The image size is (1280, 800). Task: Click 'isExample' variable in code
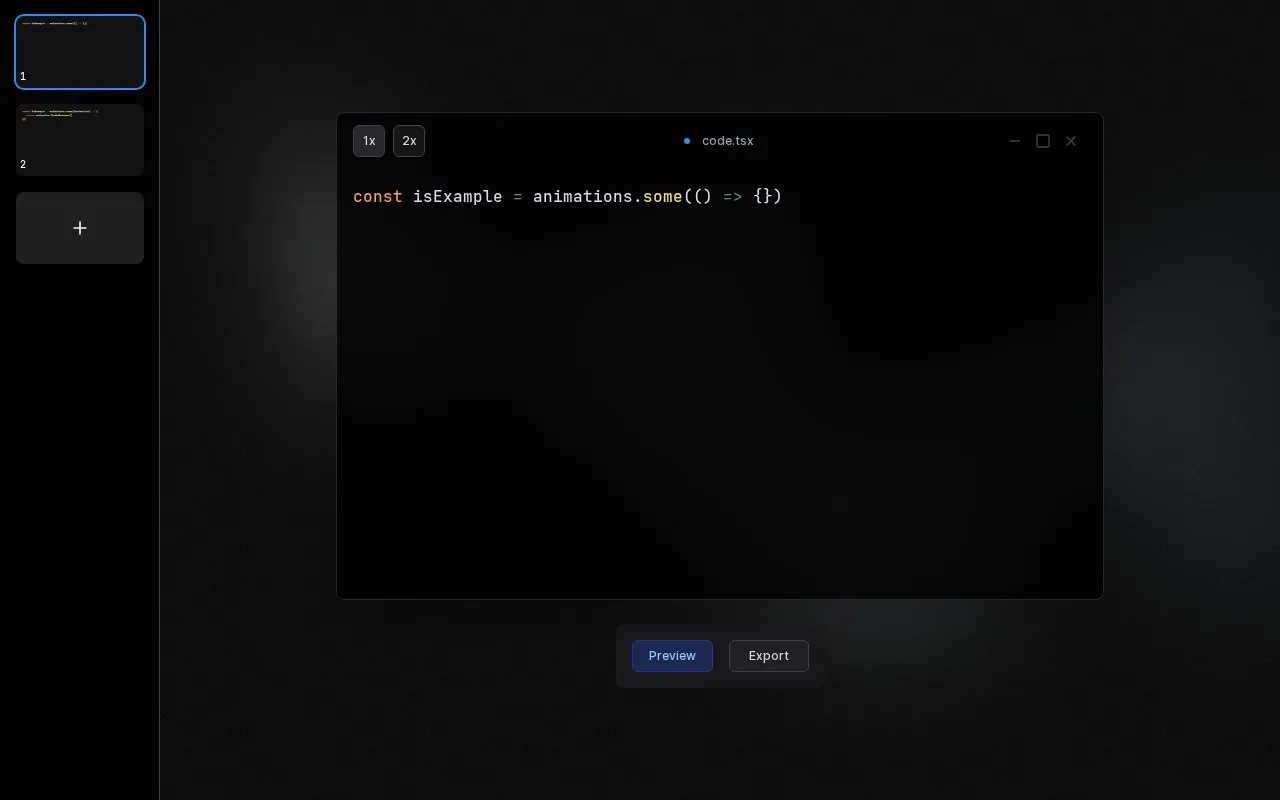[458, 196]
